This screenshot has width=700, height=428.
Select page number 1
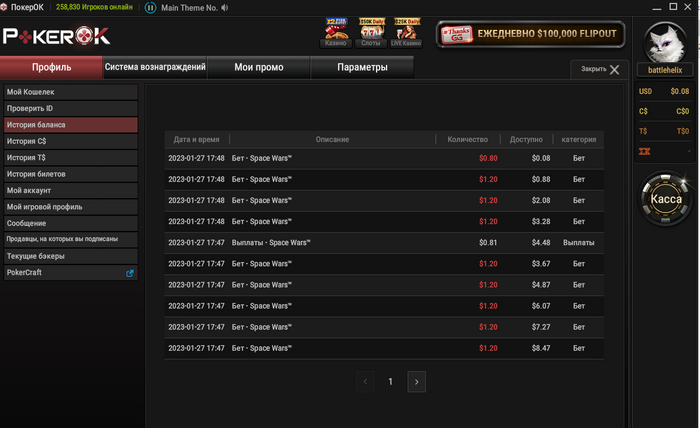pos(390,382)
